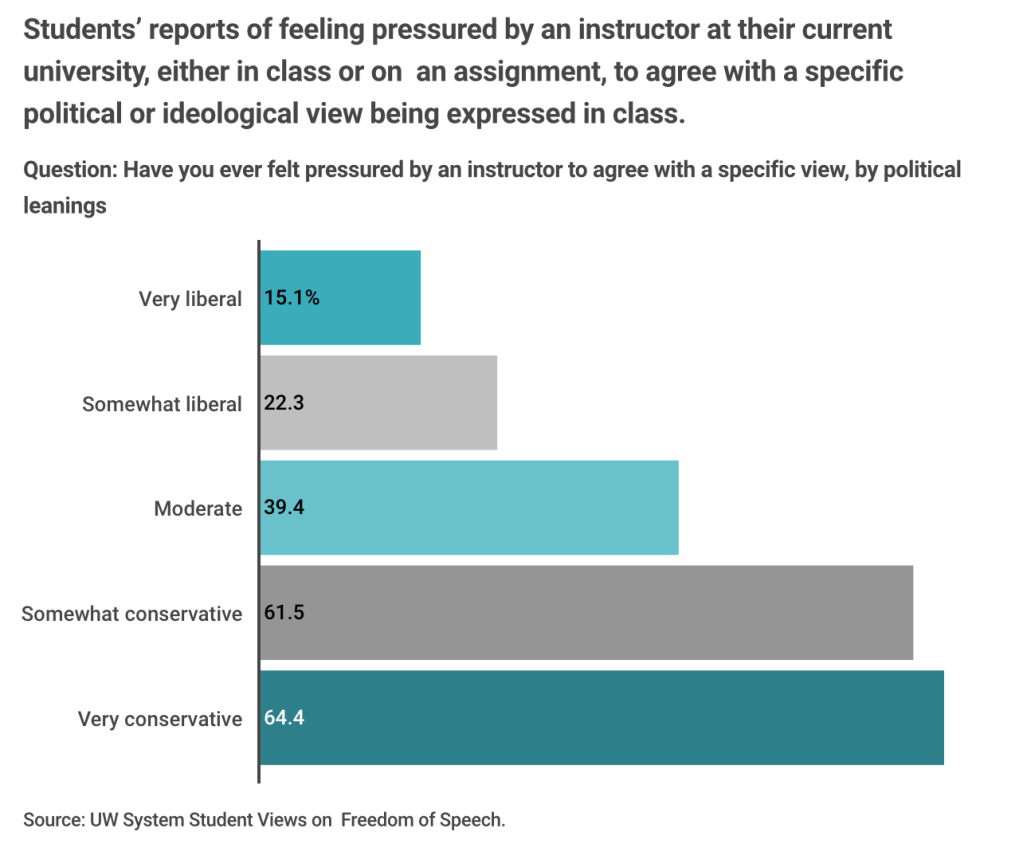Select the 'Somewhat liberal' axis label
The height and width of the screenshot is (856, 1023).
click(162, 404)
